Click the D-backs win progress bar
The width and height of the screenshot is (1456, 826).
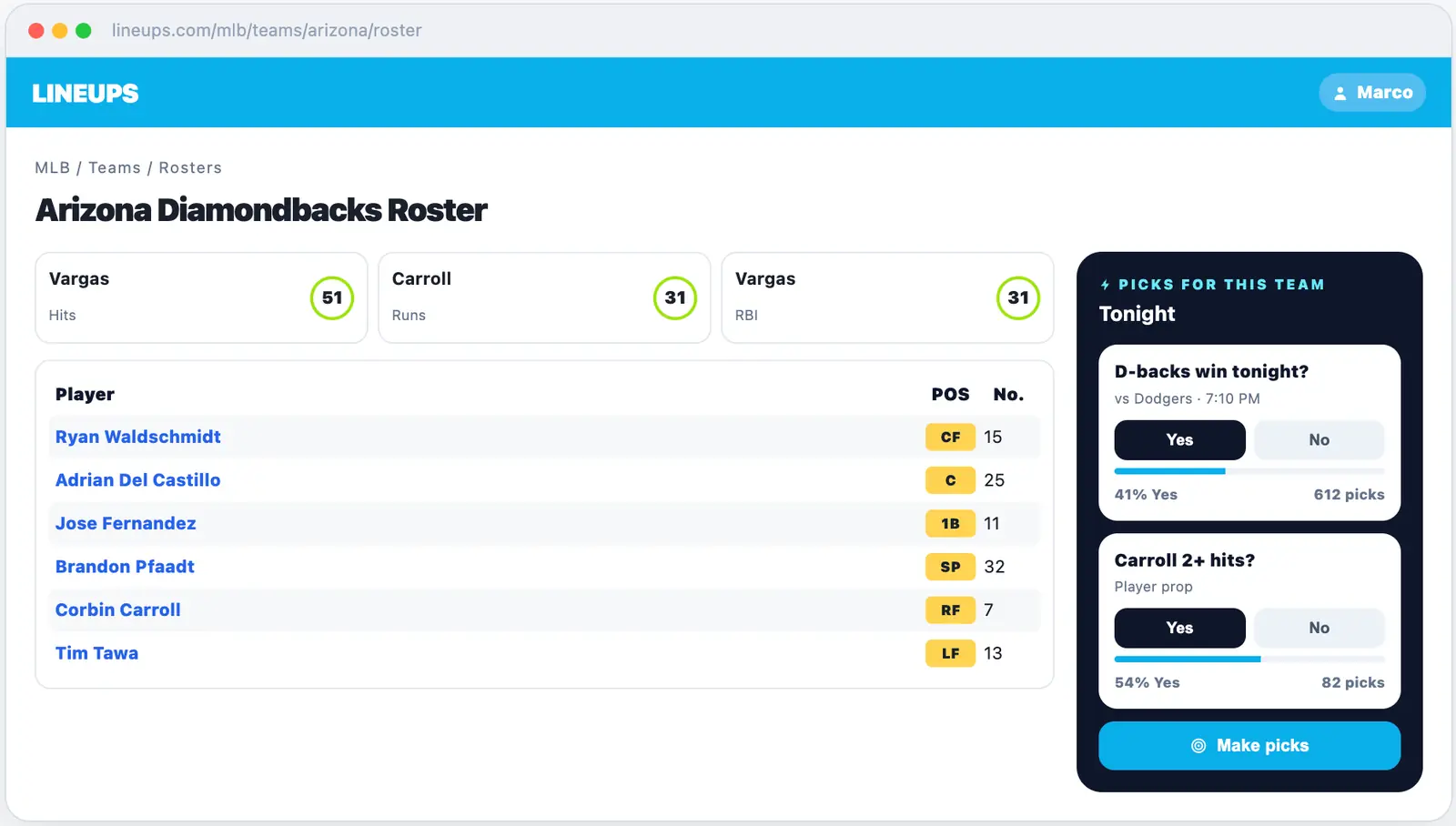pos(1249,471)
